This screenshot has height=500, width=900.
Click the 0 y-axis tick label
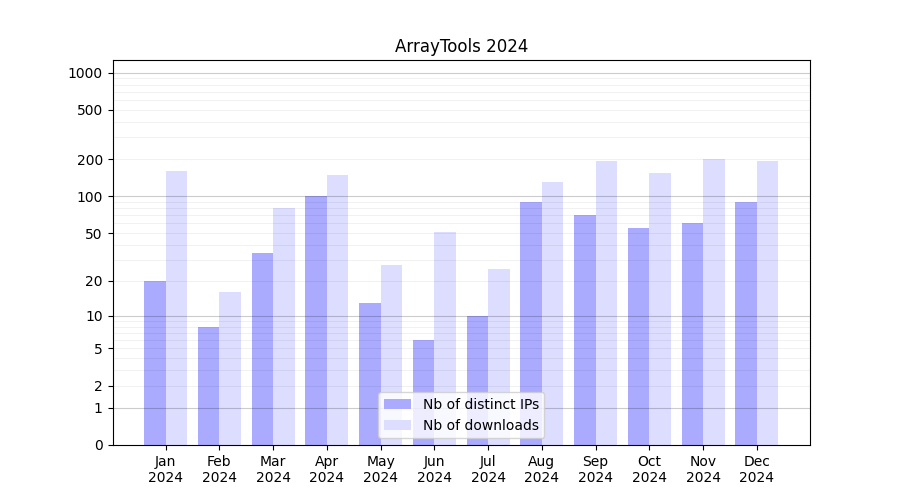click(x=98, y=445)
